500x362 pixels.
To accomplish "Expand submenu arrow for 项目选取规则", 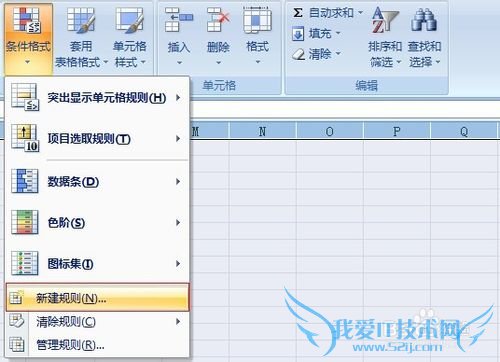I will tap(178, 138).
